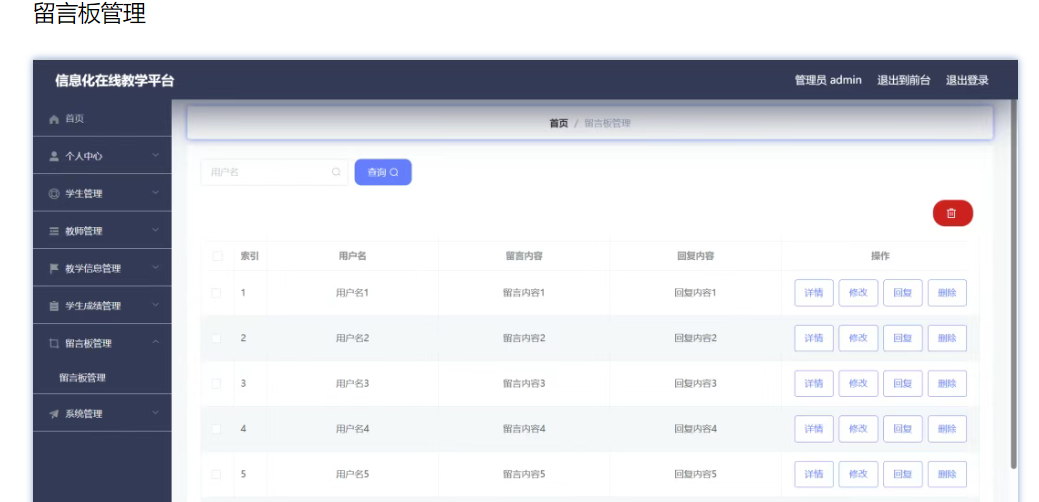Image resolution: width=1039 pixels, height=502 pixels.
Task: Expand the 学生管理 menu chevron
Action: pyautogui.click(x=156, y=193)
